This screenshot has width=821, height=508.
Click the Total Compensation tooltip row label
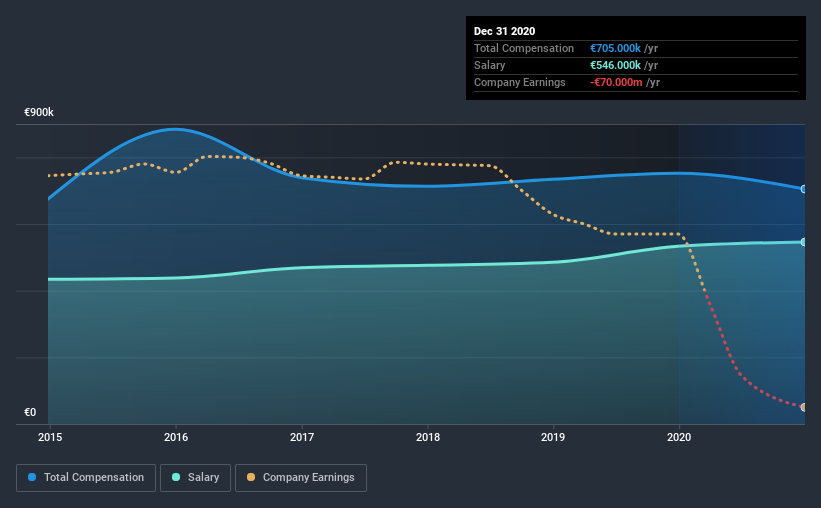(x=524, y=48)
